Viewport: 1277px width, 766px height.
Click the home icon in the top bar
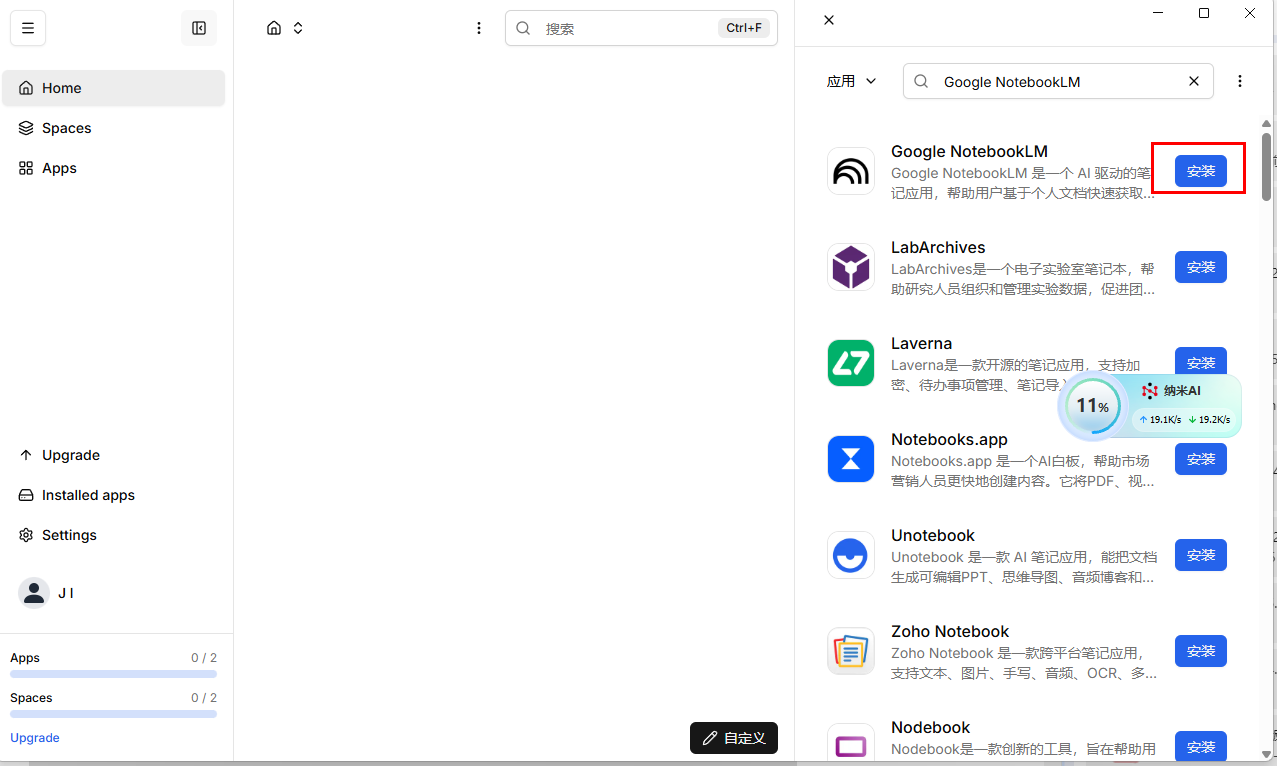(274, 28)
